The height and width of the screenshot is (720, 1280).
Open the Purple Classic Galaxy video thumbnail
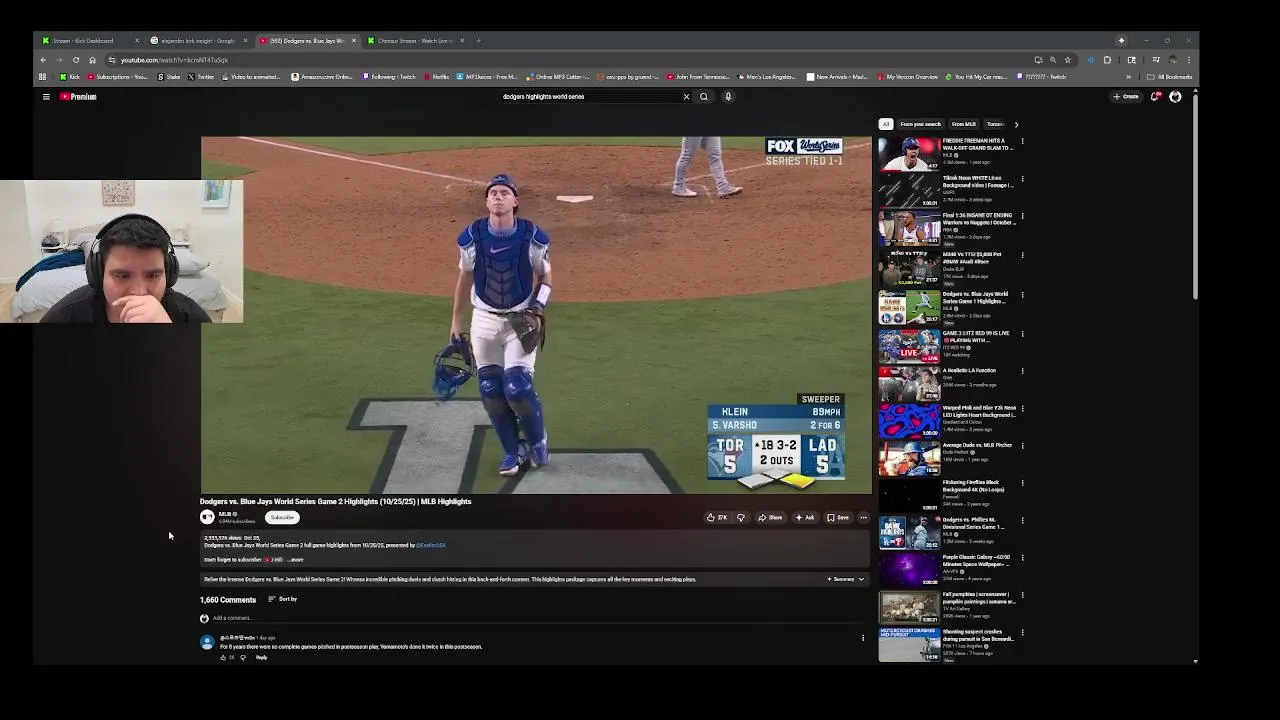click(x=909, y=571)
